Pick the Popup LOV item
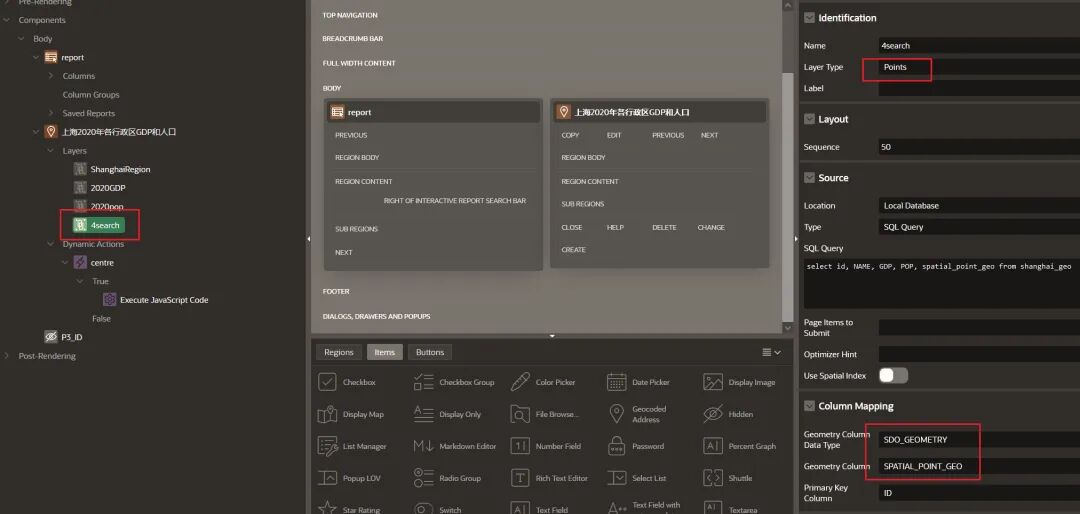 pos(349,478)
